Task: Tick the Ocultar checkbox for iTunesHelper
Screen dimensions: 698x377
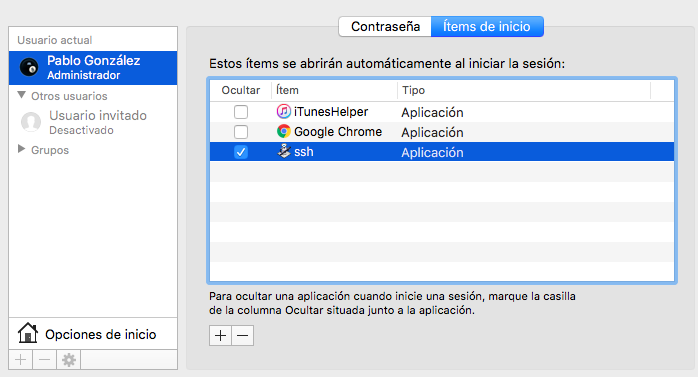Action: tap(241, 112)
